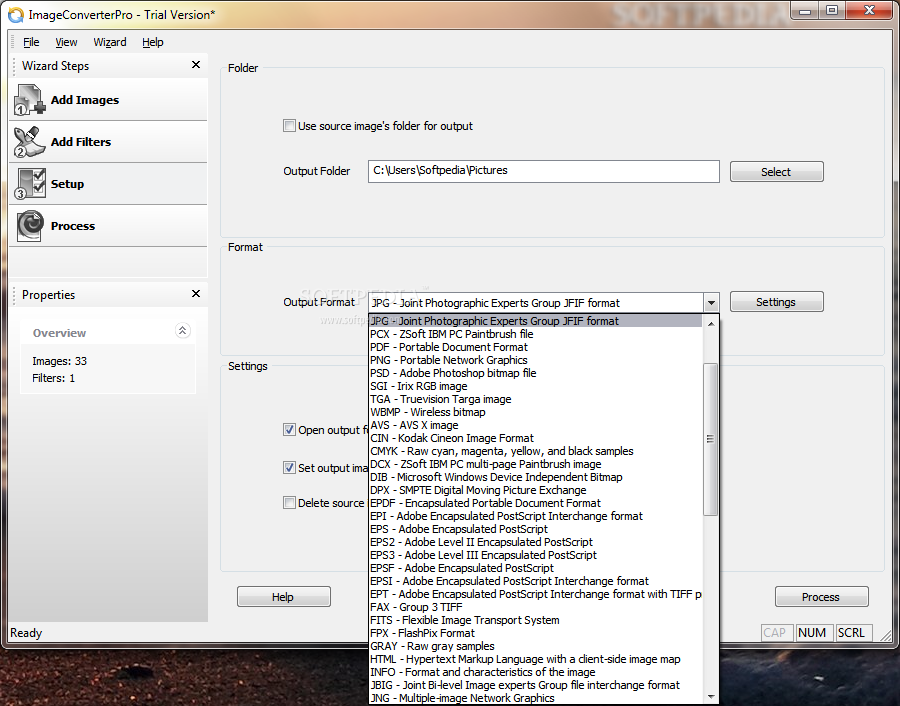The image size is (900, 706).
Task: Open the Wizard menu
Action: (110, 42)
